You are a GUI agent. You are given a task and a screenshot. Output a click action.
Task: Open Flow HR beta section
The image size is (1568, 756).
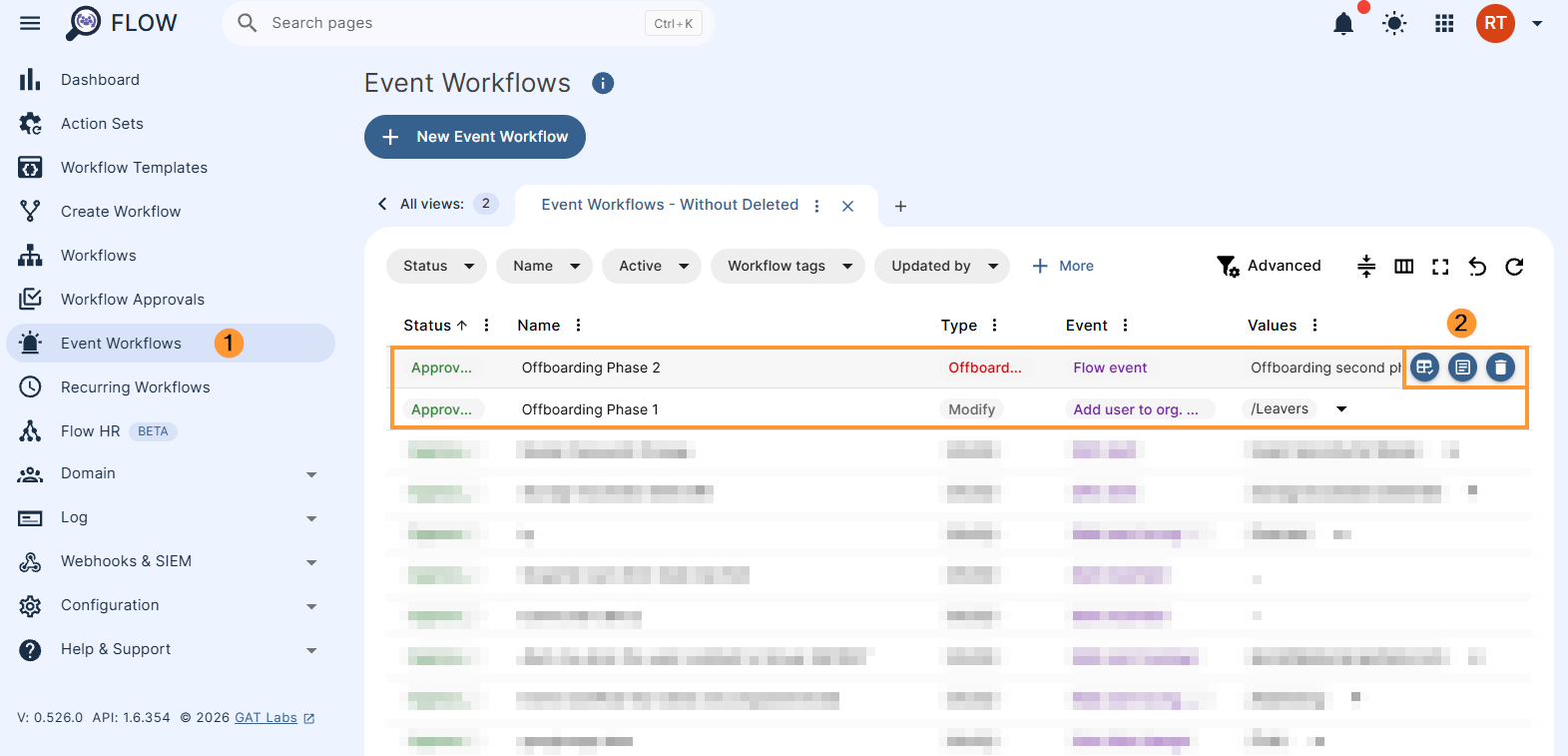(x=171, y=431)
